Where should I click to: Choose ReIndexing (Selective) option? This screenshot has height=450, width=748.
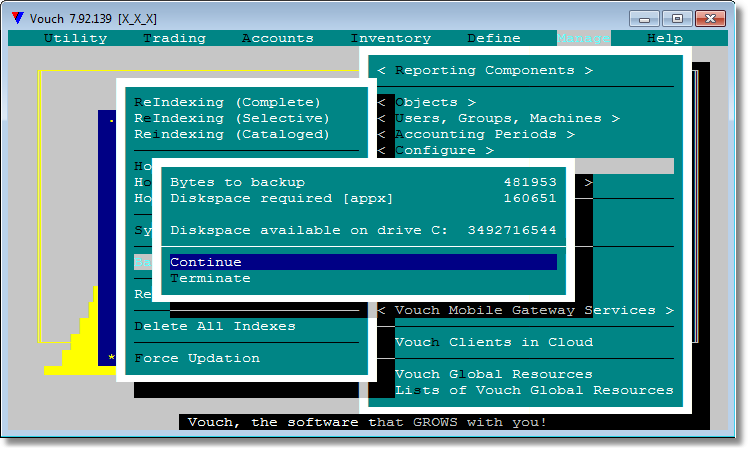coord(232,118)
